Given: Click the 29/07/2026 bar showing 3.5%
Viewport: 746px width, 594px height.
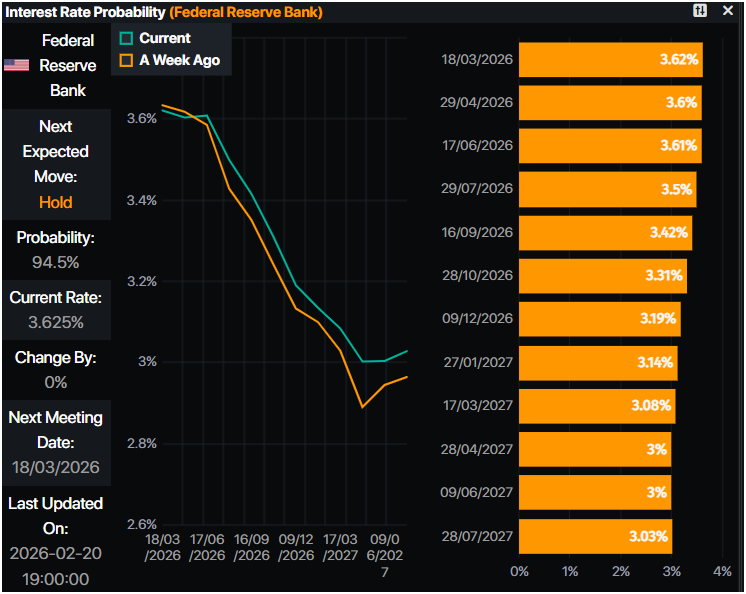Looking at the screenshot, I should [x=607, y=189].
